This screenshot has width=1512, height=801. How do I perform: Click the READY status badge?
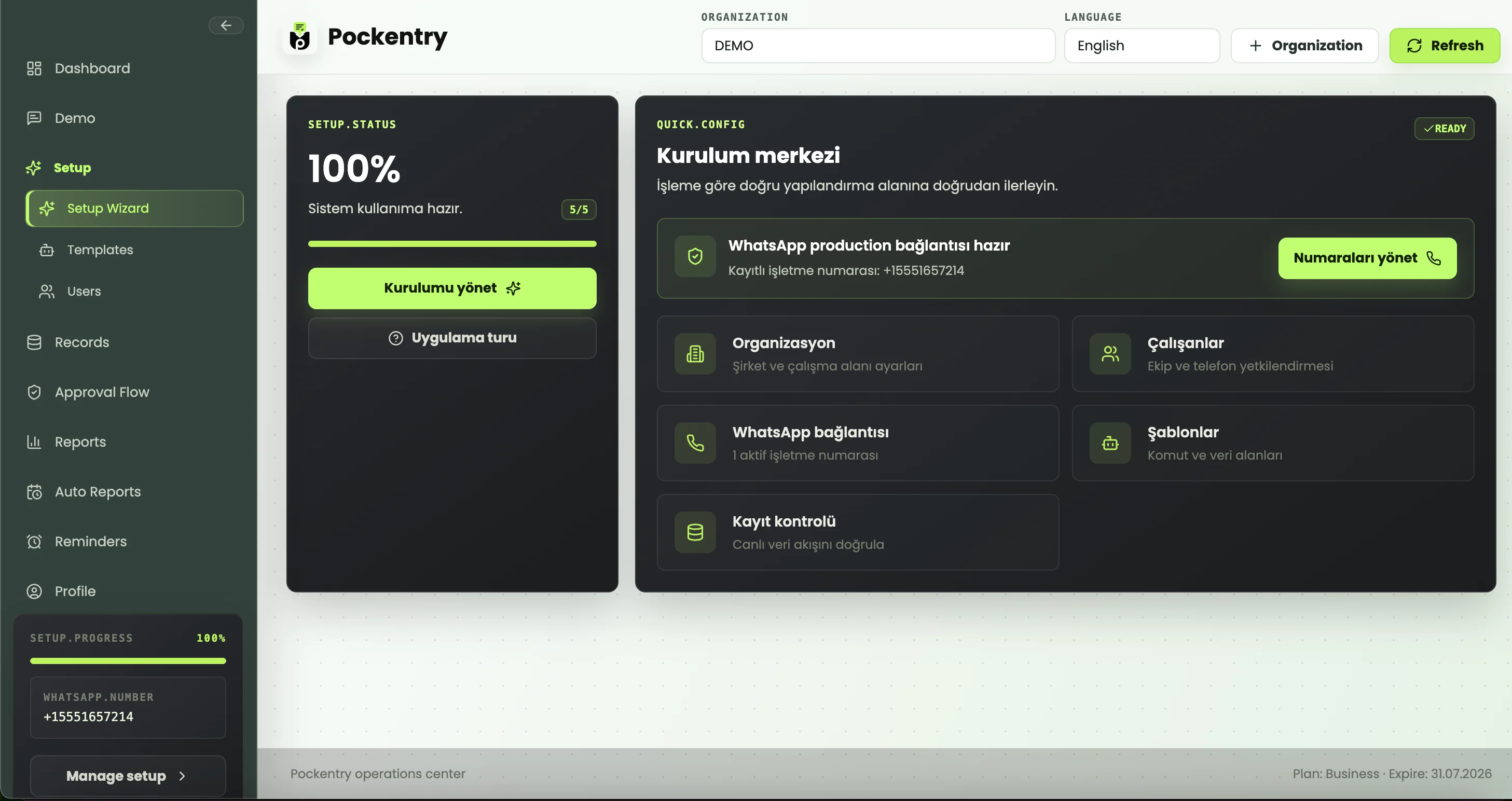[1444, 129]
